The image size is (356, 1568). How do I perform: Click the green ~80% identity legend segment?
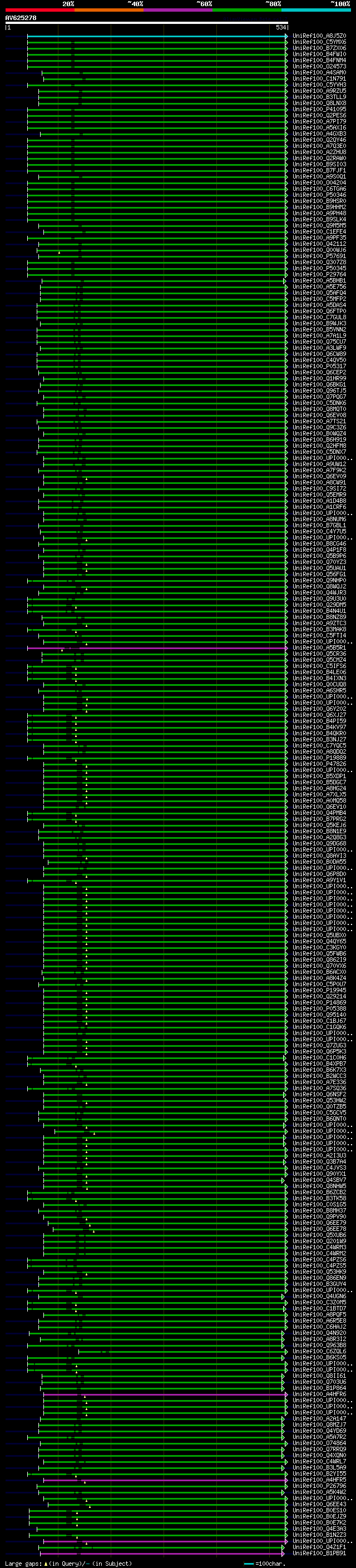[x=247, y=10]
